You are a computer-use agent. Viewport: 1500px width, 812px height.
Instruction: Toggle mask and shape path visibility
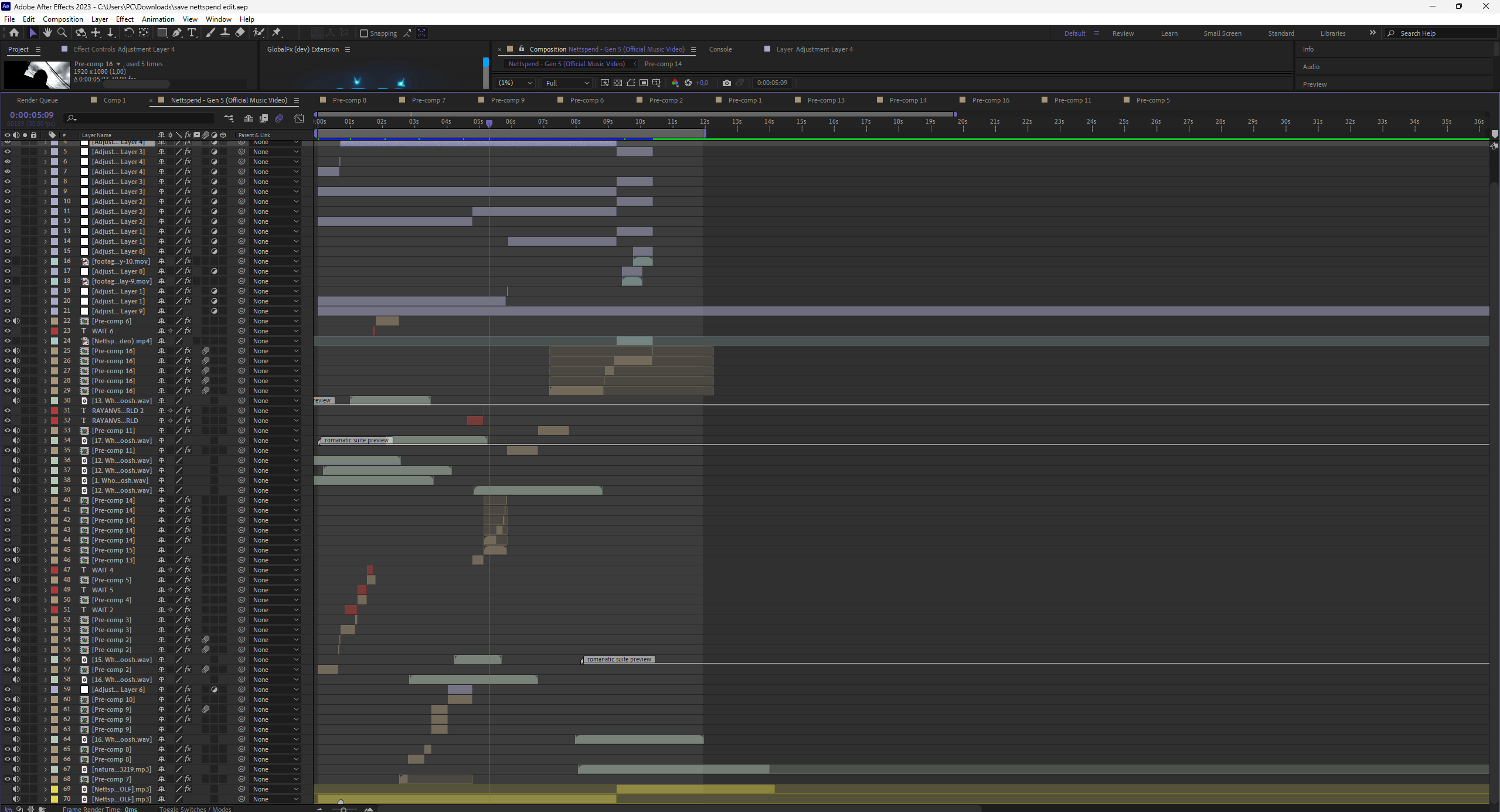point(631,83)
